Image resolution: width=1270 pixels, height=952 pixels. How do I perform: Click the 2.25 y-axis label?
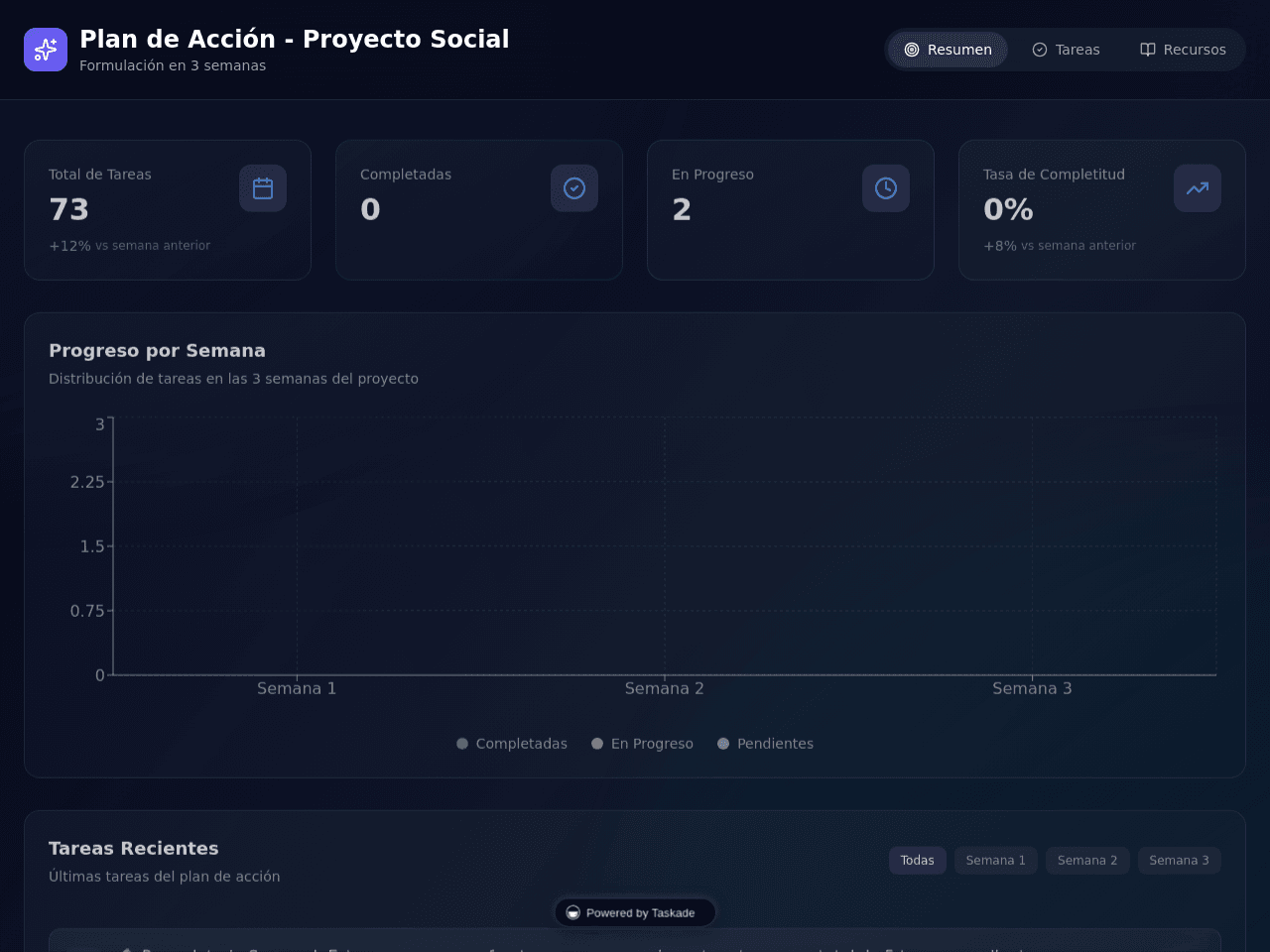[x=87, y=482]
